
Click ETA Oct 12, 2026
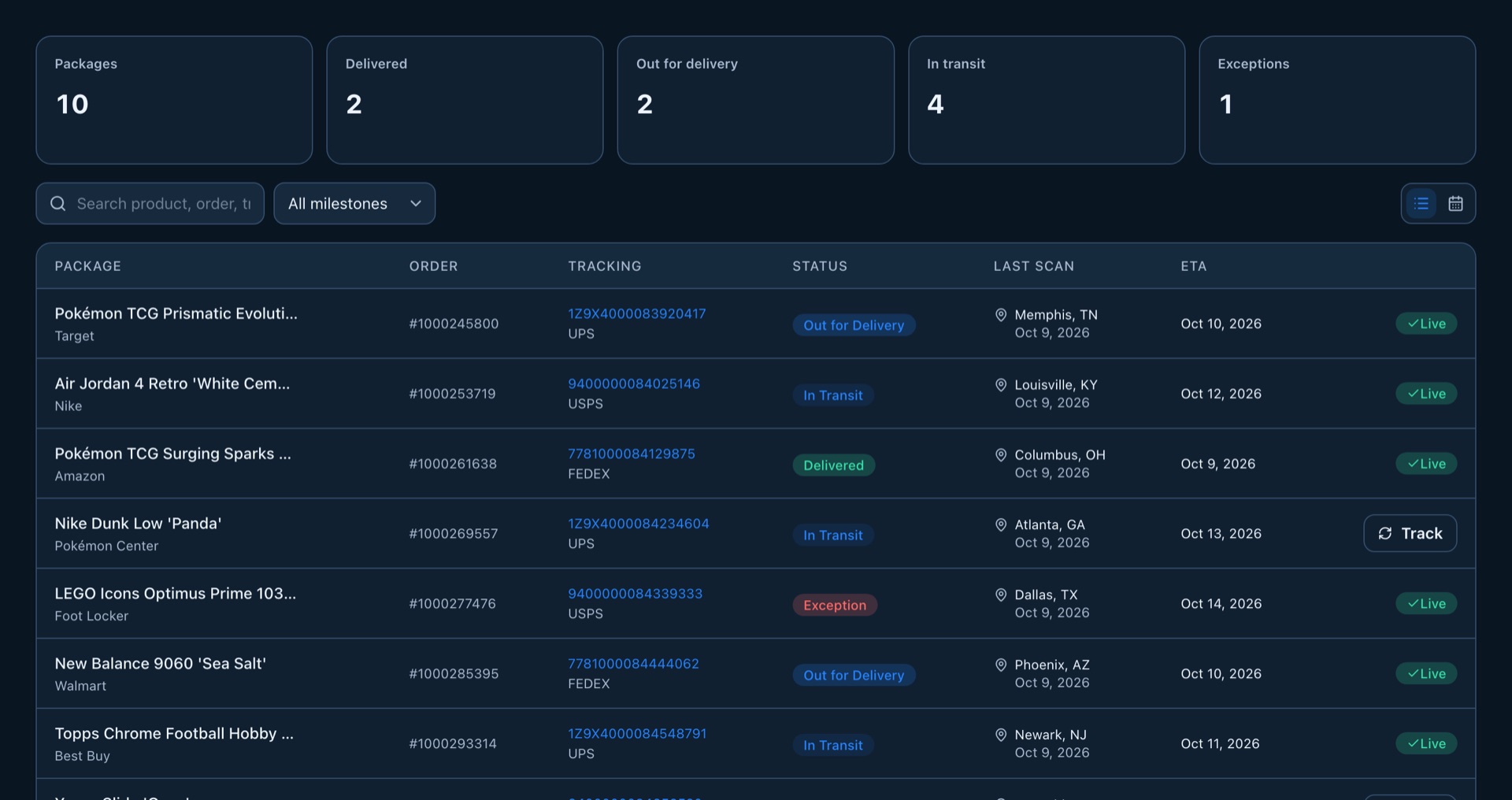[x=1221, y=394]
